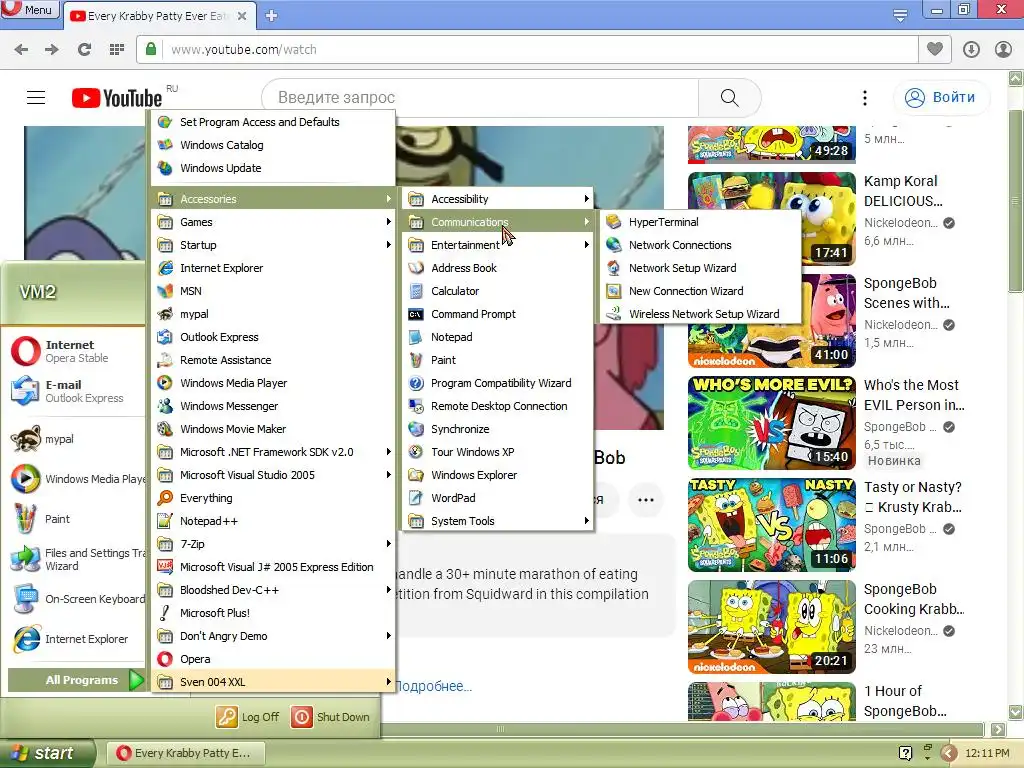This screenshot has height=768, width=1024.
Task: Launch Windows Messenger
Action: pyautogui.click(x=273, y=406)
